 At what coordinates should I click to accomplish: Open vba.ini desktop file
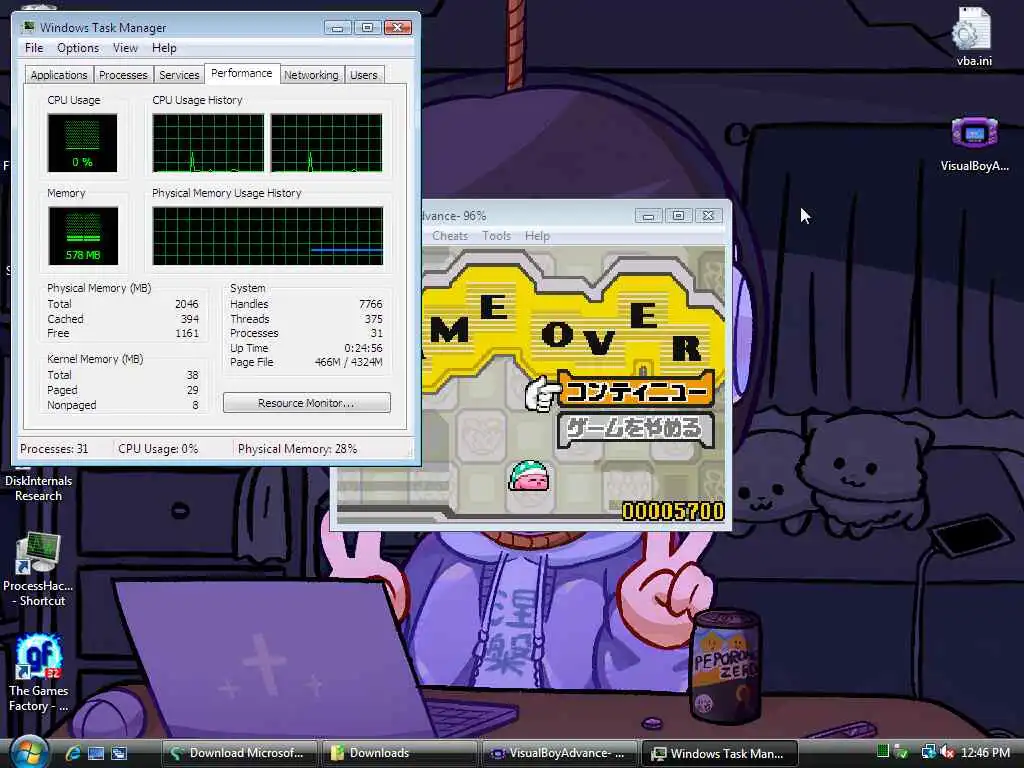(x=974, y=37)
